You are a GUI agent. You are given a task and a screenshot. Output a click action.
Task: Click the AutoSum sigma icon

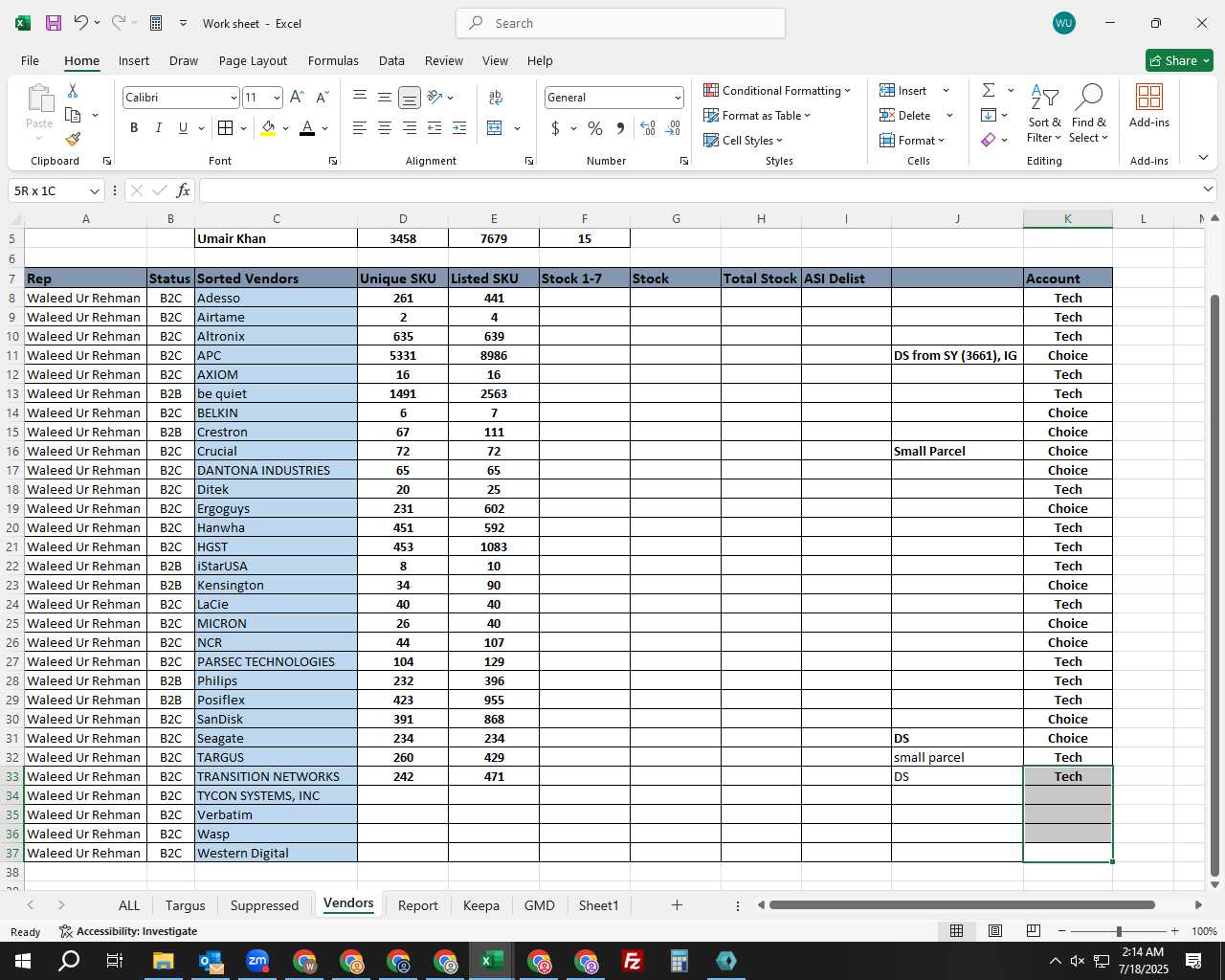[x=989, y=90]
